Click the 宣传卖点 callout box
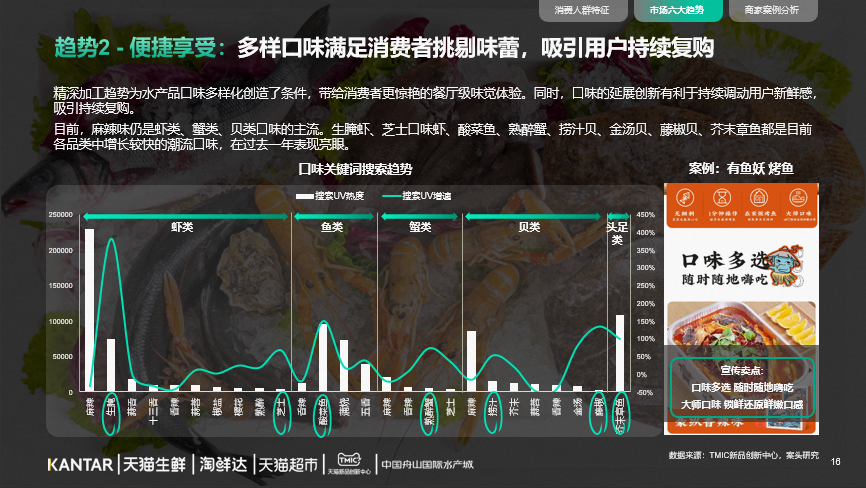 coord(741,386)
